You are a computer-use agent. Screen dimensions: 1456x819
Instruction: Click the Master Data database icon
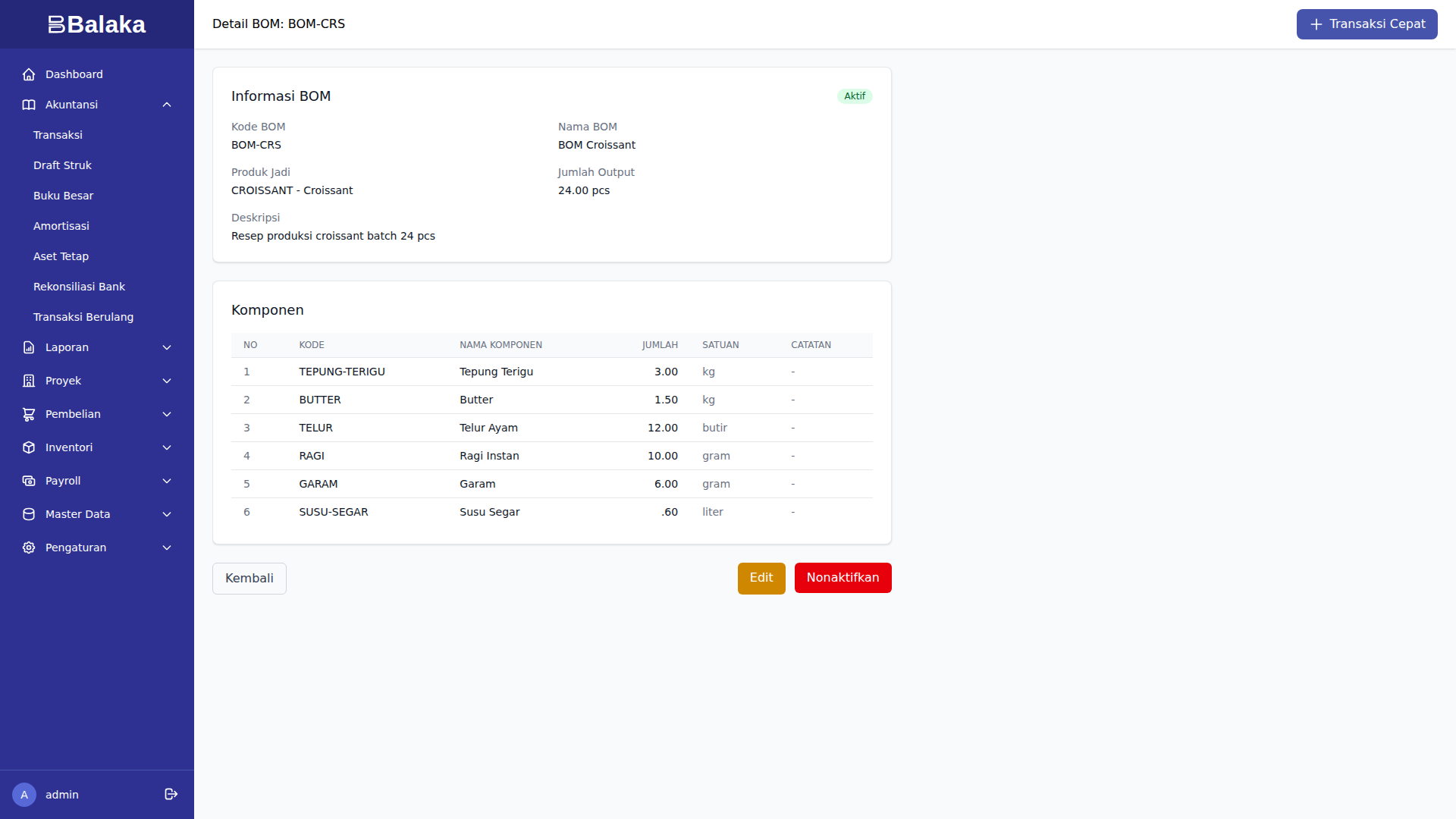29,514
